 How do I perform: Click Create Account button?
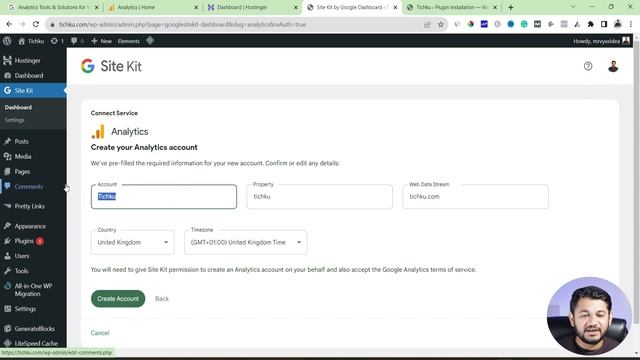point(118,299)
